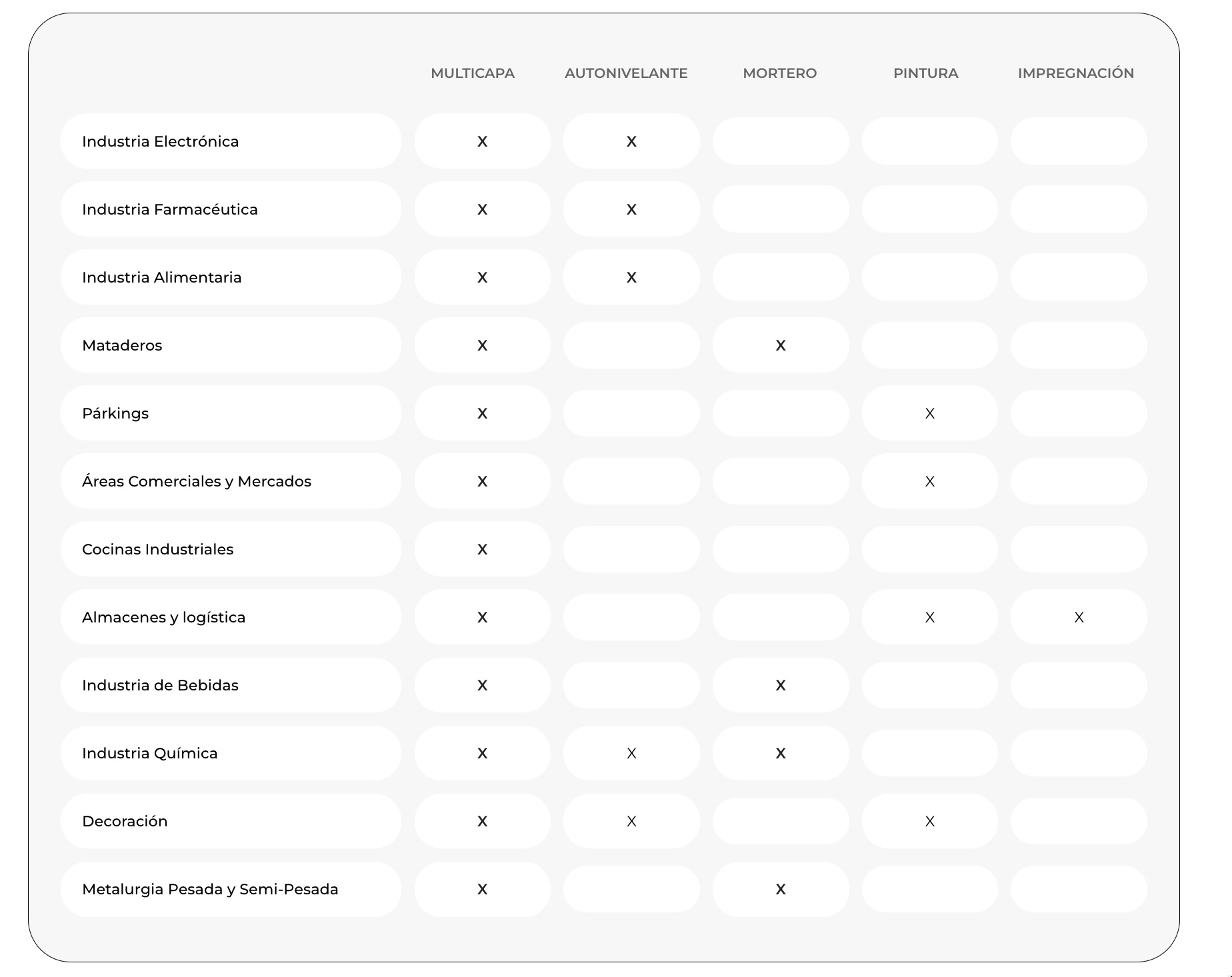Click Decoración Pintura X mark
This screenshot has width=1232, height=977.
click(929, 821)
